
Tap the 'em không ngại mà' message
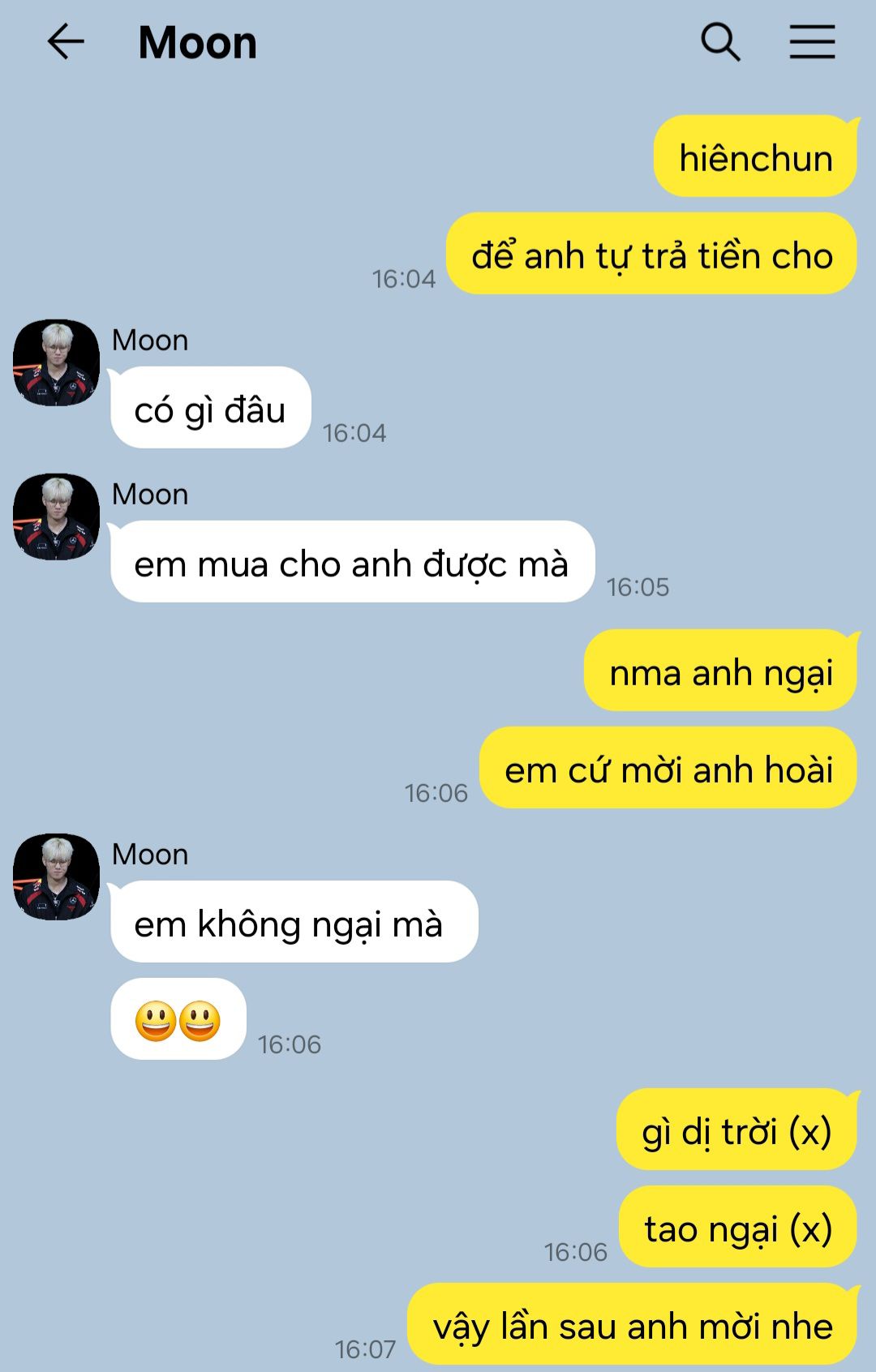[x=294, y=922]
